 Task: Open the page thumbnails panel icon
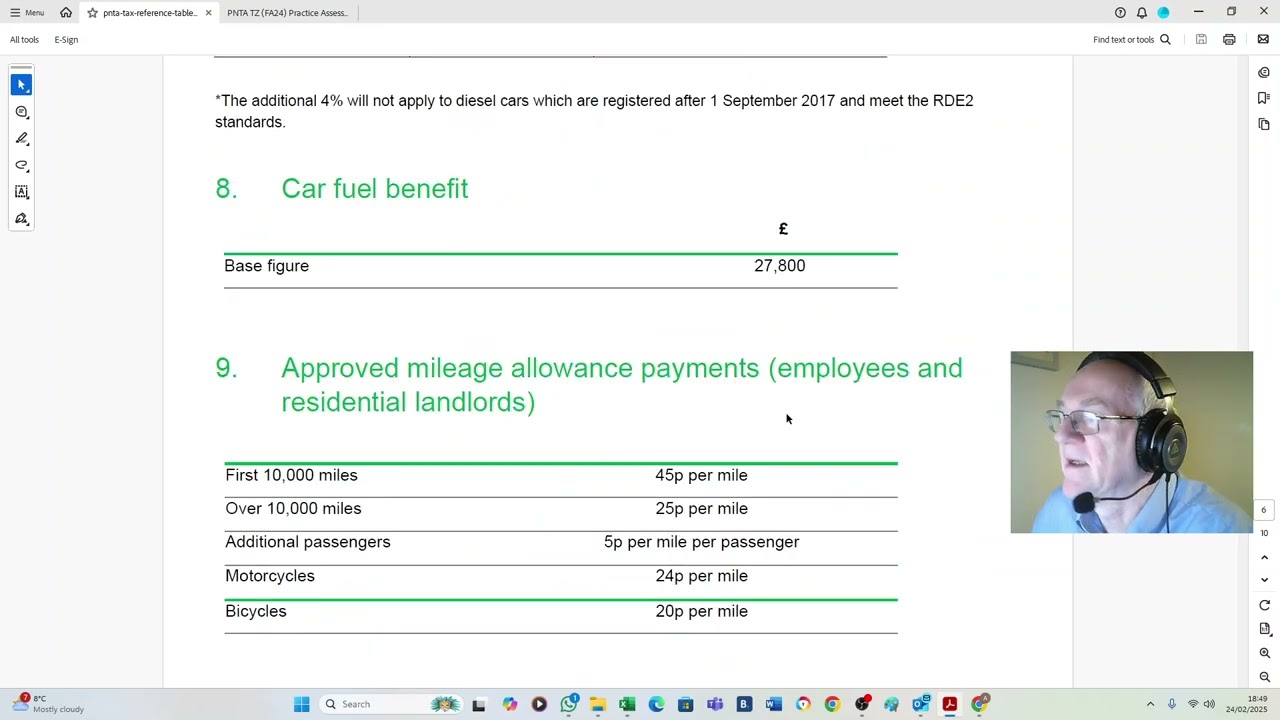pos(1264,124)
